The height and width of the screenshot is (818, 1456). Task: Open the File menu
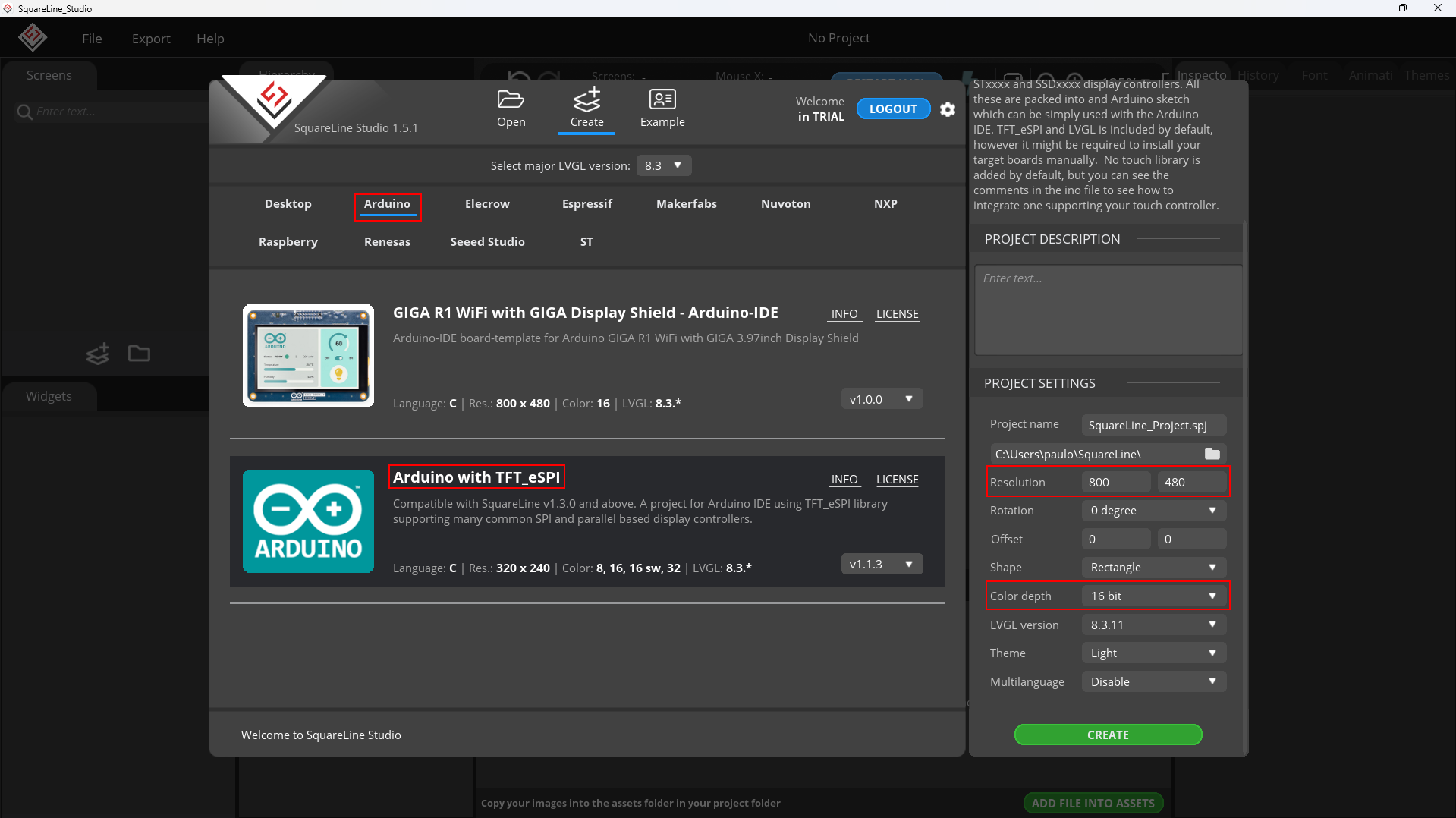pyautogui.click(x=92, y=39)
